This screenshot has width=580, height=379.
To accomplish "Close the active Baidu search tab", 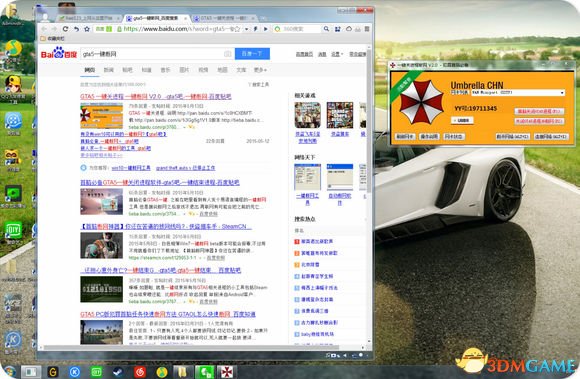I will coord(186,18).
